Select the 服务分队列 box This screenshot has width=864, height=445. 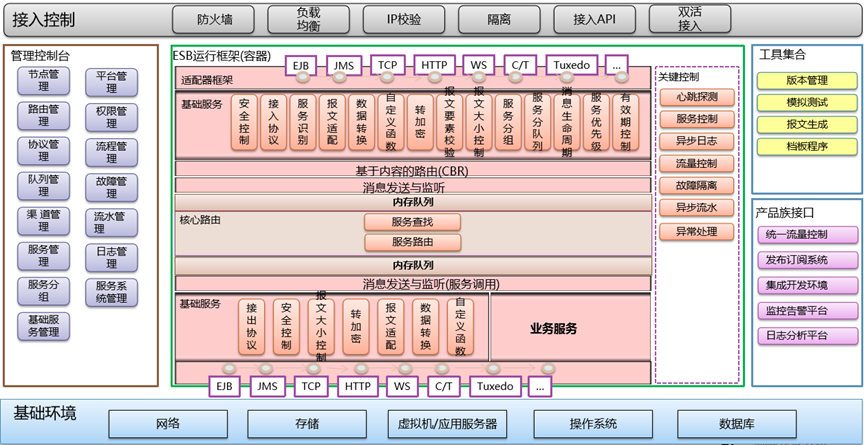coord(537,122)
